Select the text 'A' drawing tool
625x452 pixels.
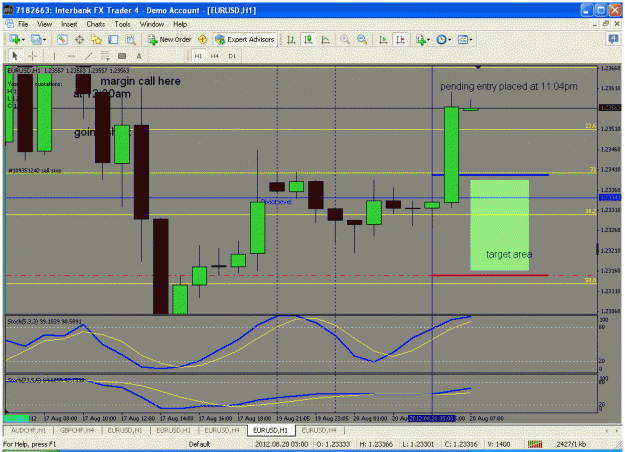click(x=139, y=56)
